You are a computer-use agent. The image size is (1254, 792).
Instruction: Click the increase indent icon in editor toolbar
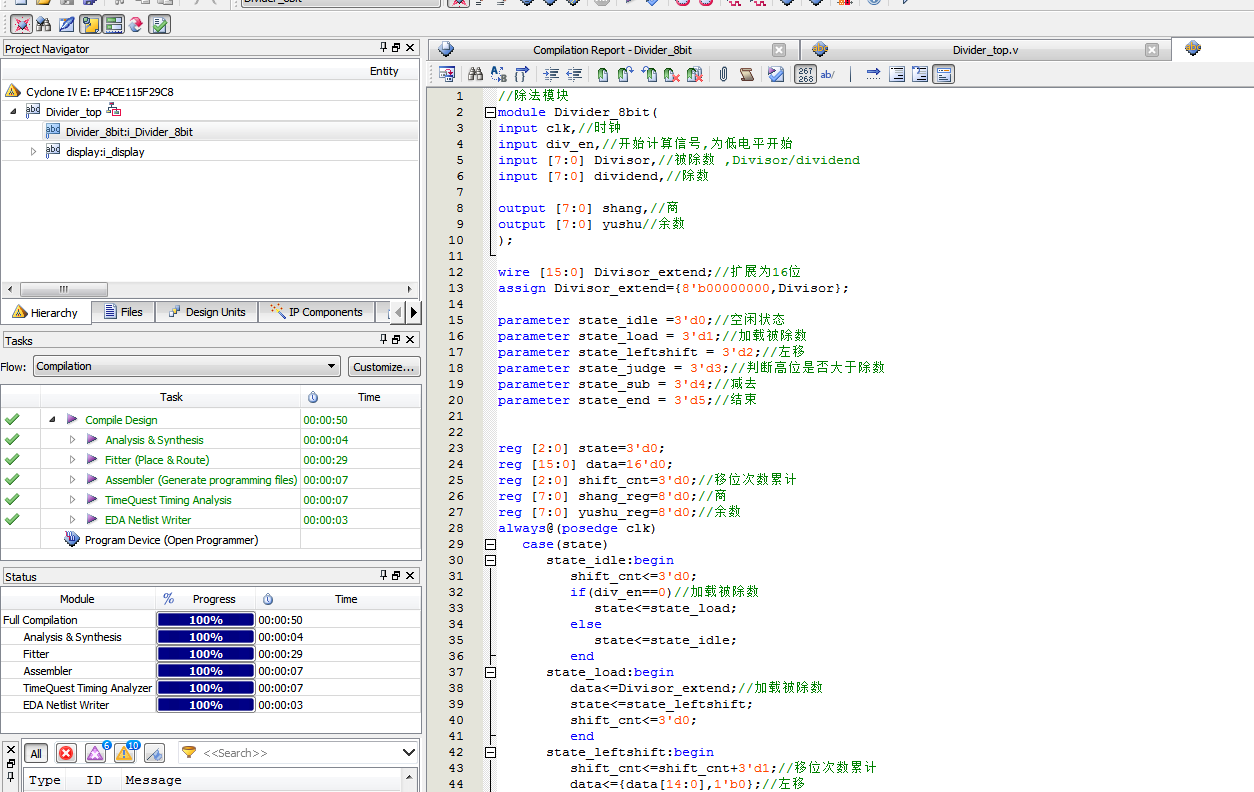click(x=550, y=74)
